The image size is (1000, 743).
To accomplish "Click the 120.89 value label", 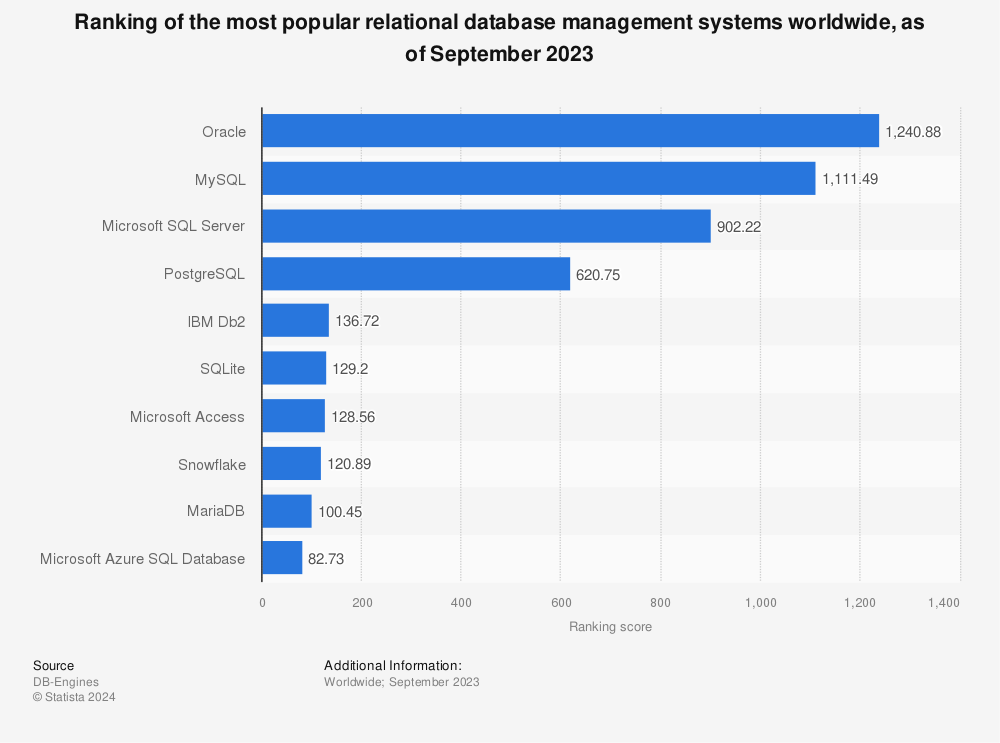I will coord(349,464).
